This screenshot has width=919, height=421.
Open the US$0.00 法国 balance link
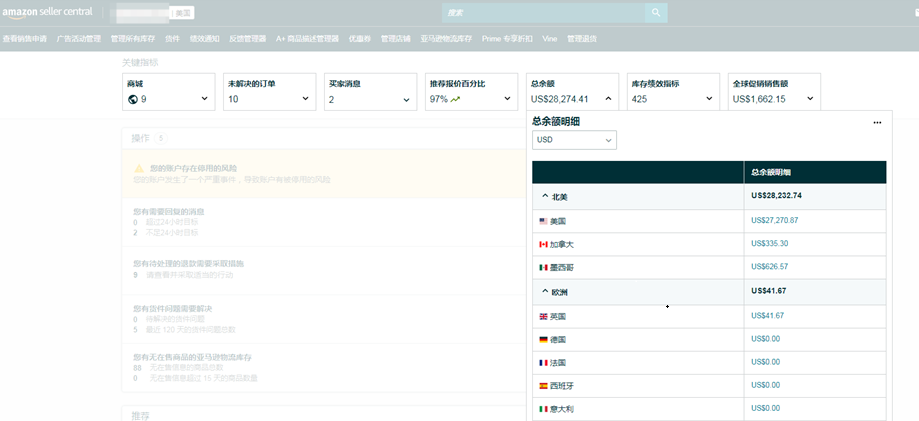[765, 362]
